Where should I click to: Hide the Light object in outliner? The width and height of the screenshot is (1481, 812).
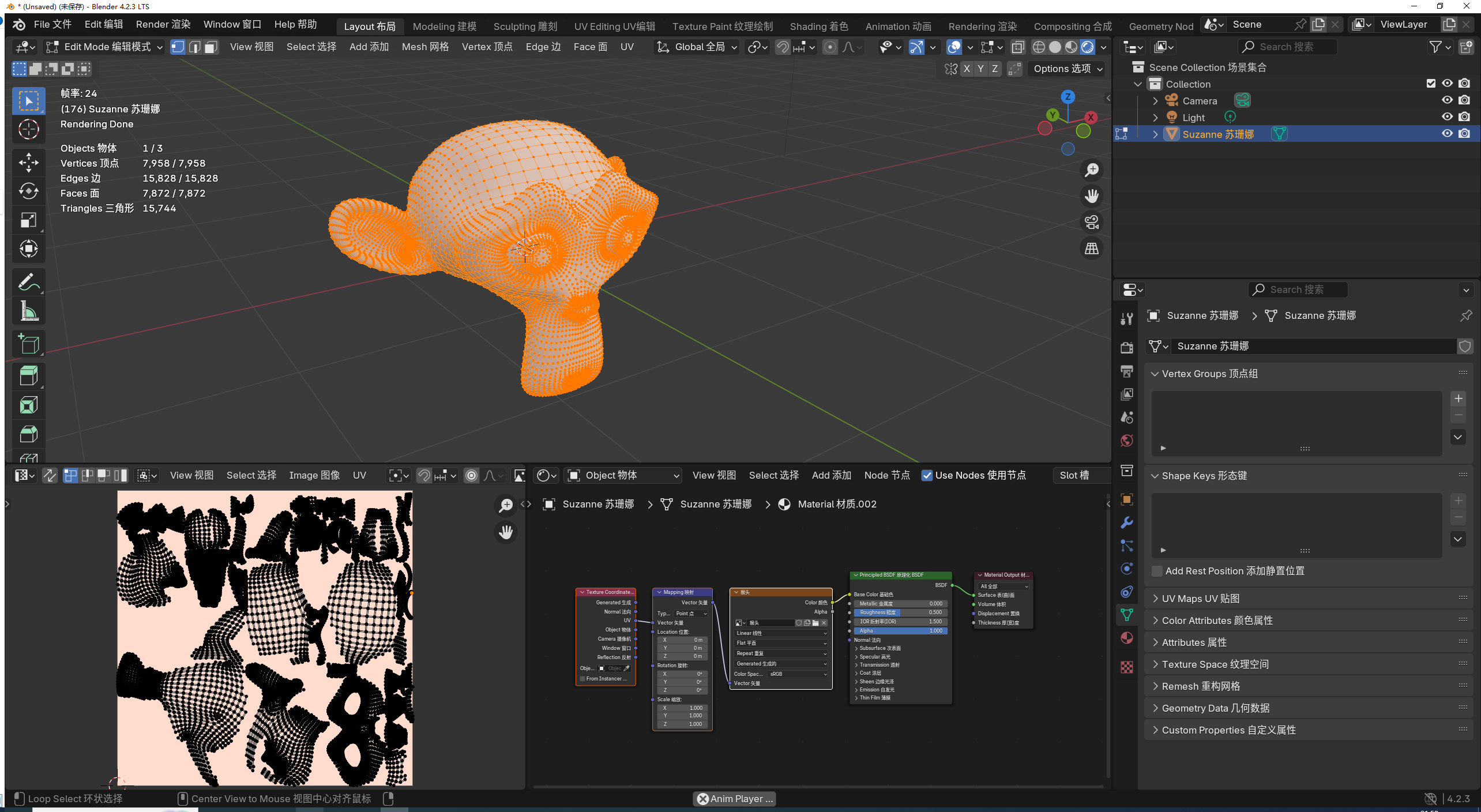pyautogui.click(x=1448, y=117)
